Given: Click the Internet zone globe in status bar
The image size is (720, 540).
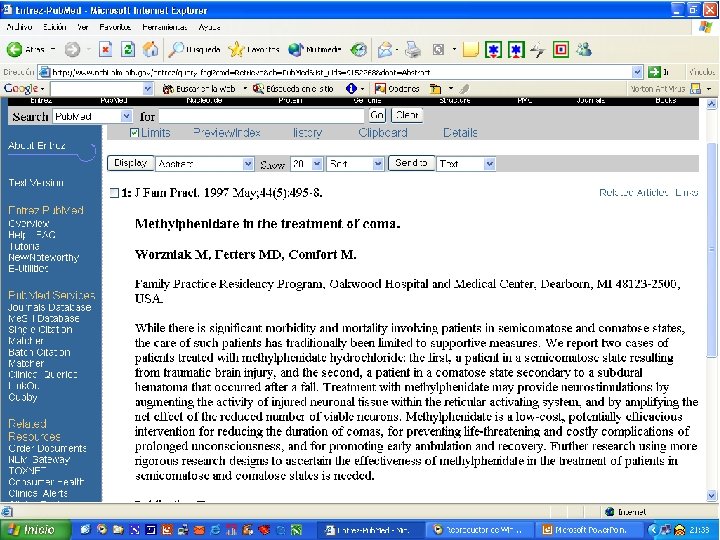Looking at the screenshot, I should click(x=610, y=512).
